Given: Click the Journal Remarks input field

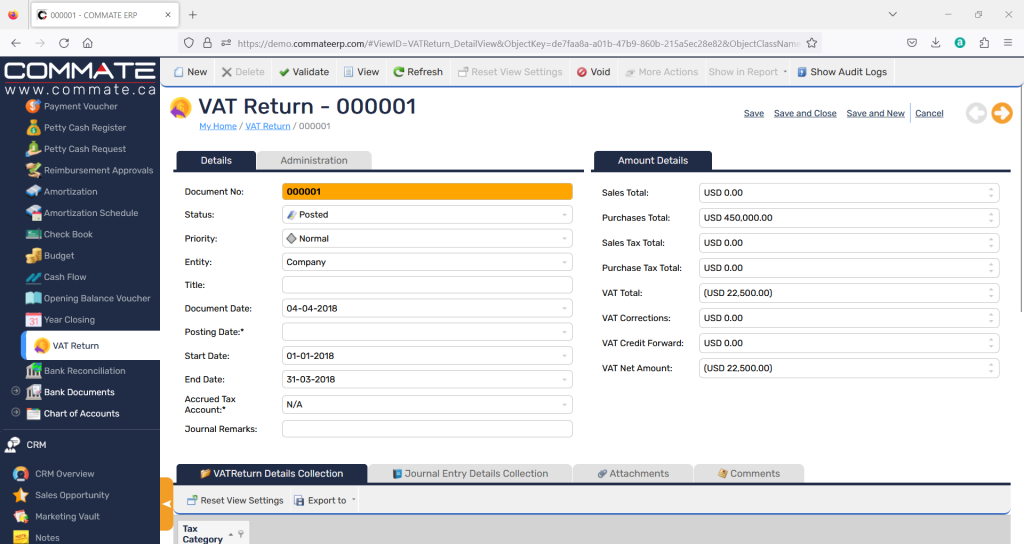Looking at the screenshot, I should coord(427,429).
